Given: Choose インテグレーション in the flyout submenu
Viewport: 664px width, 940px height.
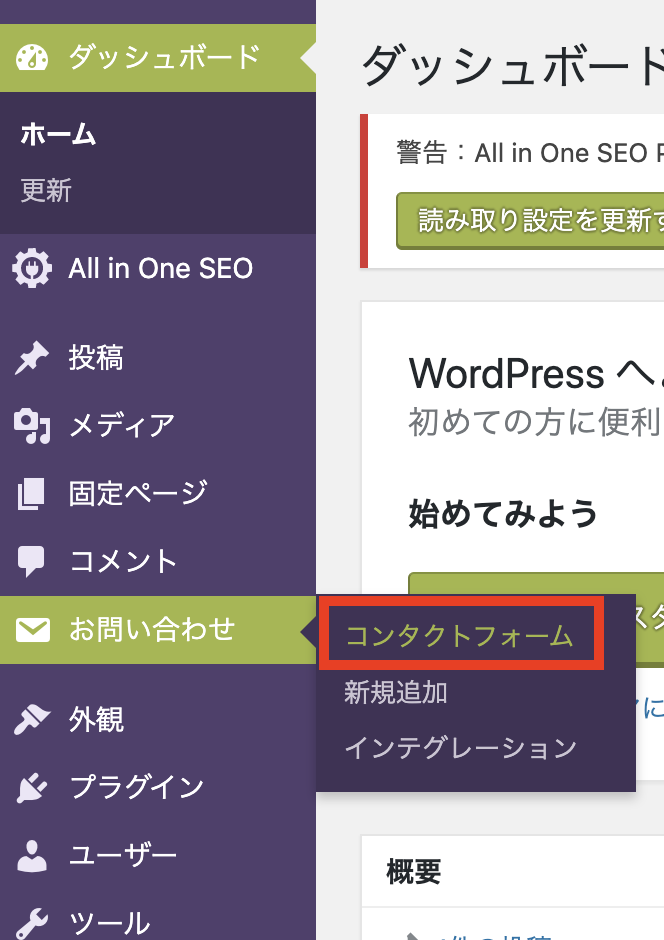Looking at the screenshot, I should [x=460, y=748].
